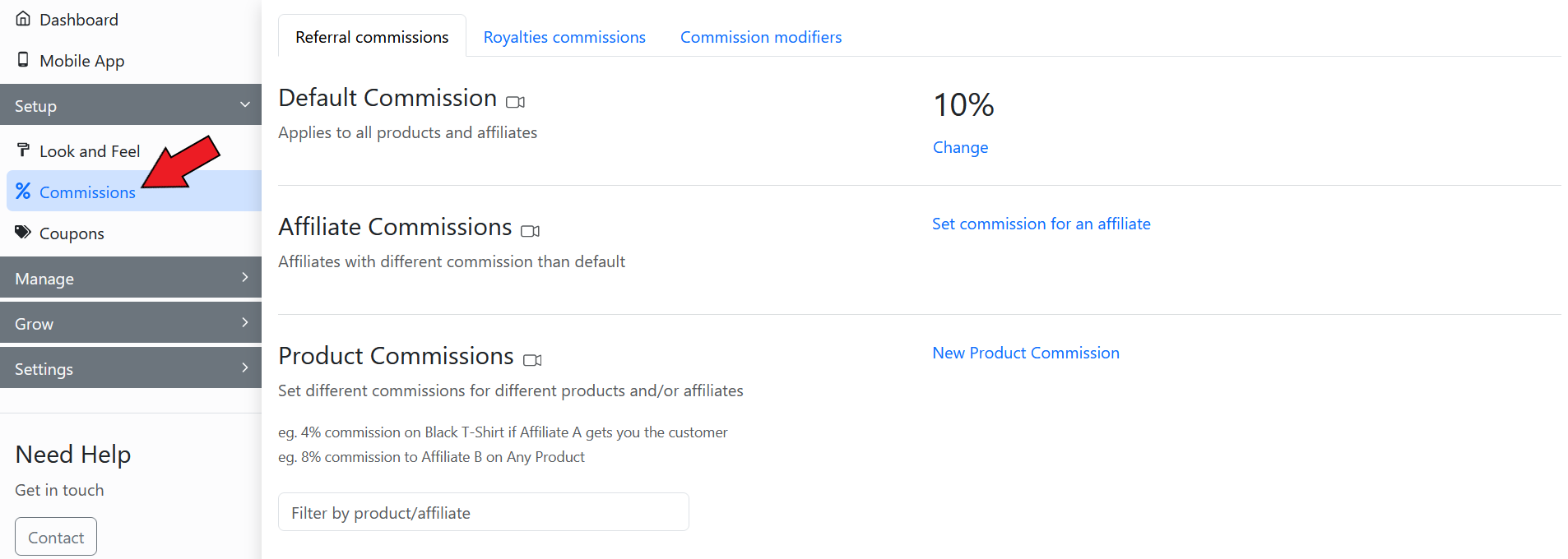Click New Product Commission link
The image size is (1568, 559).
[x=1025, y=353]
